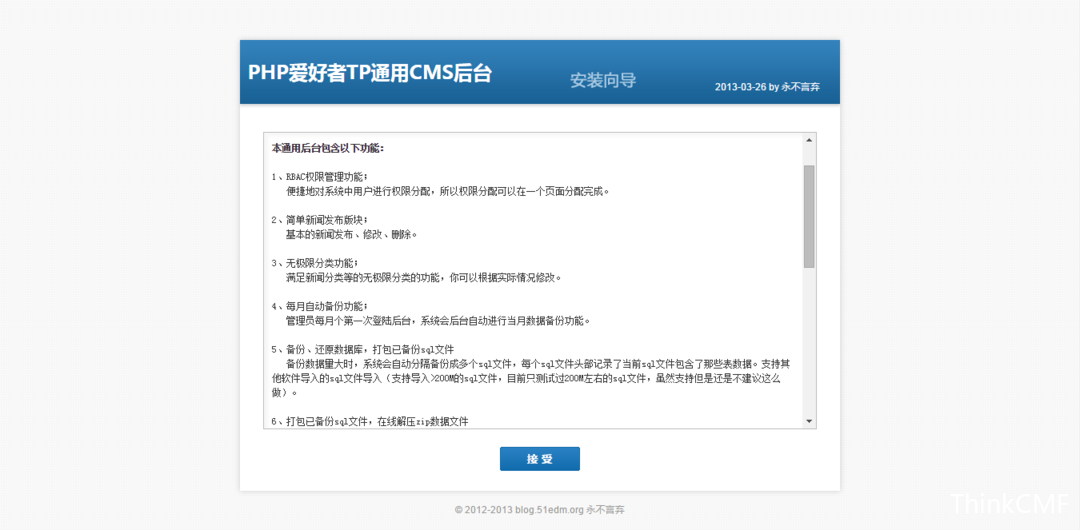This screenshot has width=1080, height=530.
Task: Click the RBAC权限管理功能 item line
Action: click(320, 176)
